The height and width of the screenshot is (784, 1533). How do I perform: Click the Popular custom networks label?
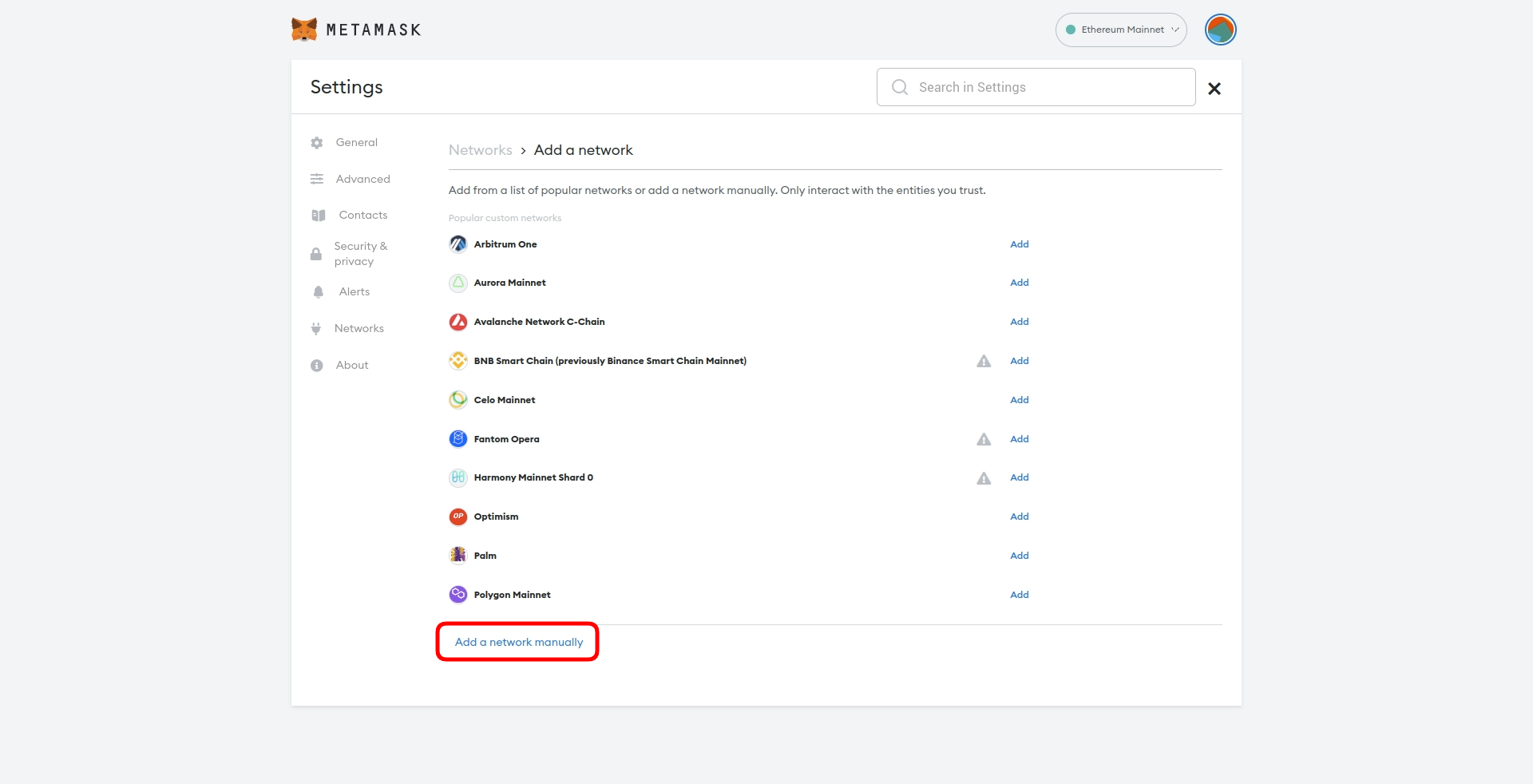pyautogui.click(x=505, y=218)
